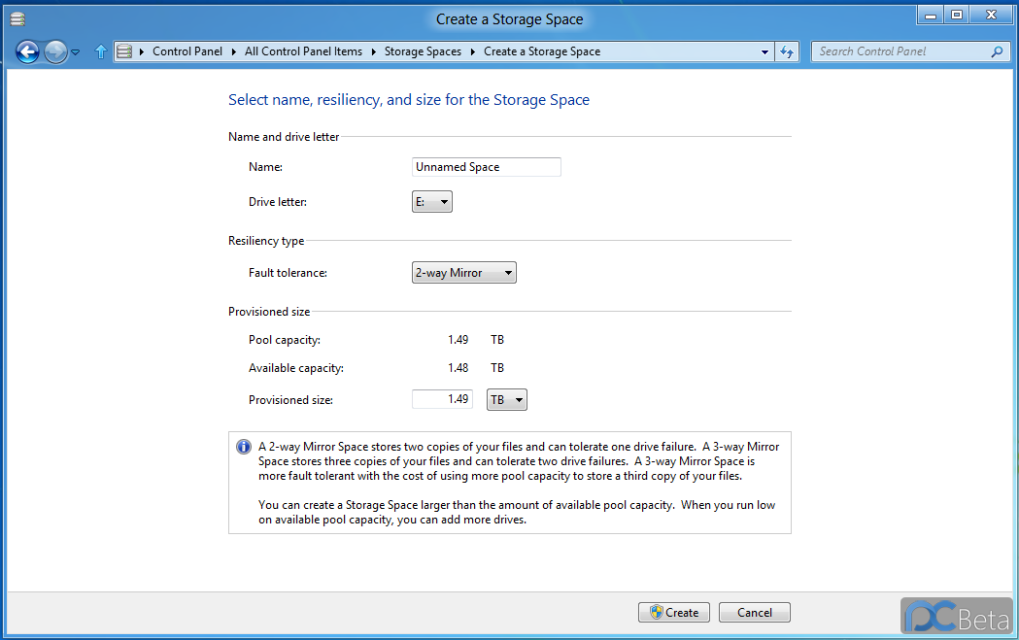Click the Storage Spaces icon in address bar
The height and width of the screenshot is (640, 1019).
pyautogui.click(x=125, y=52)
